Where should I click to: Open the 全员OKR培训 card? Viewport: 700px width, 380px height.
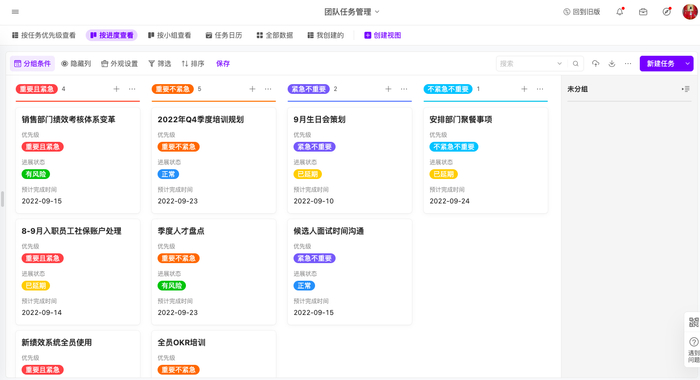click(214, 355)
